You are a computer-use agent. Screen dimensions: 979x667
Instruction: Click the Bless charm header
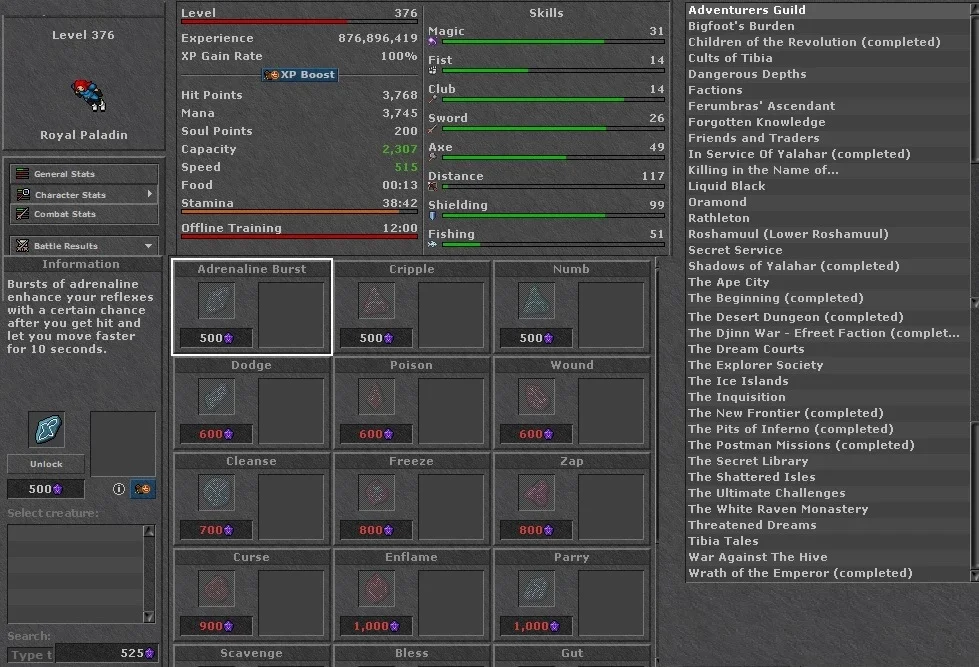click(x=411, y=653)
